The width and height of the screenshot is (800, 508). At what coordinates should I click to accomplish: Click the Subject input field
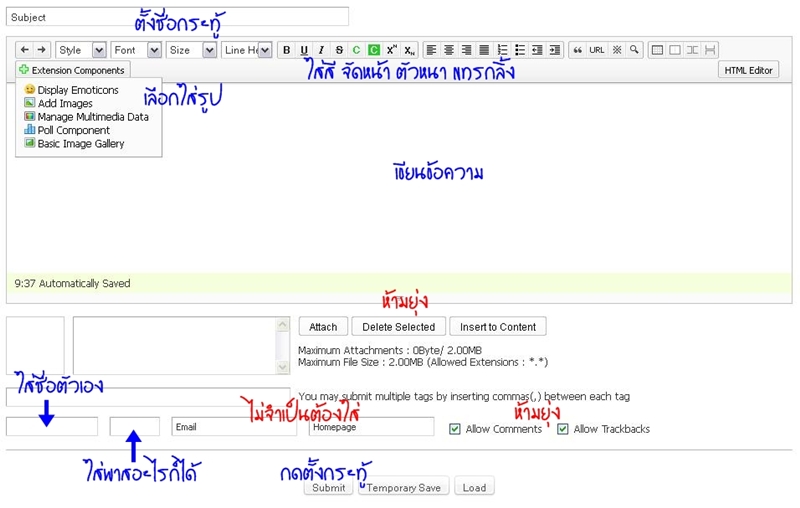tap(178, 16)
